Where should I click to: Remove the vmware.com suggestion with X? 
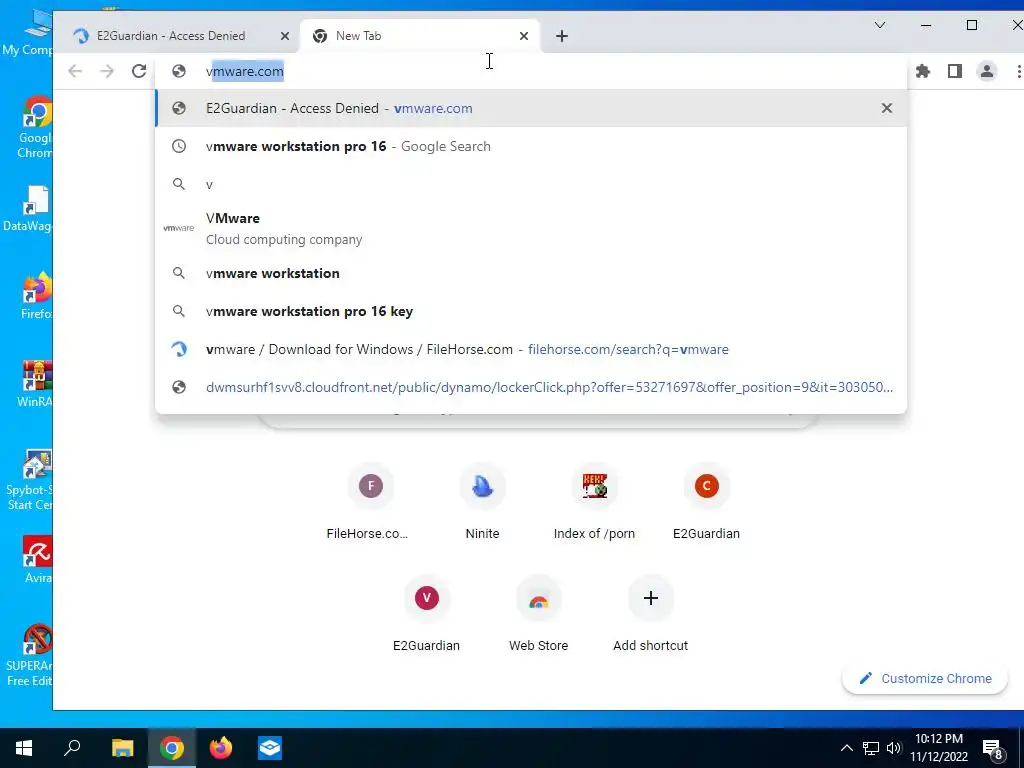pyautogui.click(x=886, y=108)
